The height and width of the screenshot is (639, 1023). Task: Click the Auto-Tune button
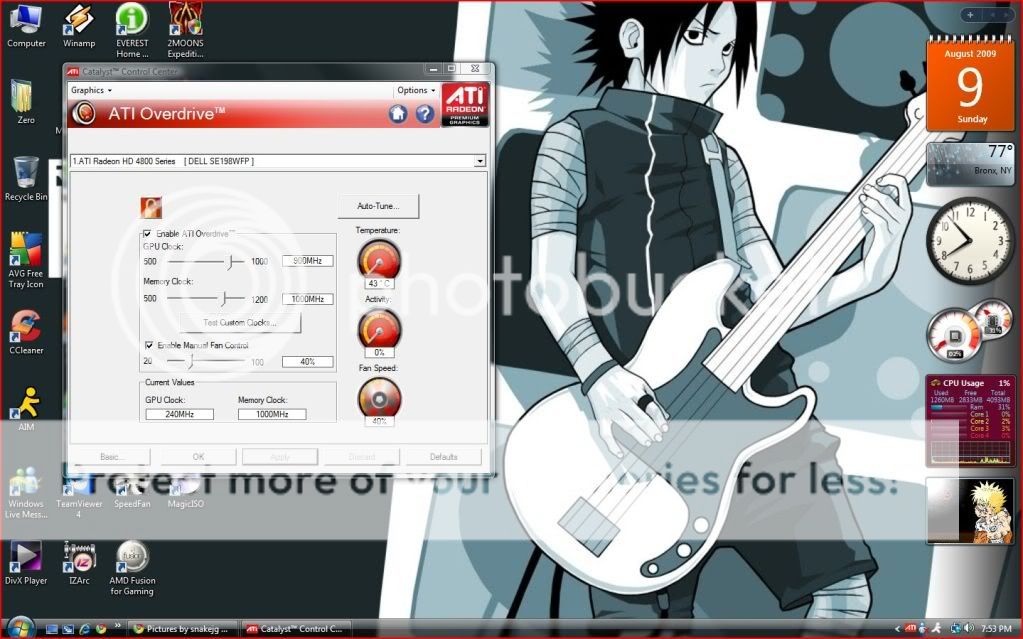(x=378, y=206)
